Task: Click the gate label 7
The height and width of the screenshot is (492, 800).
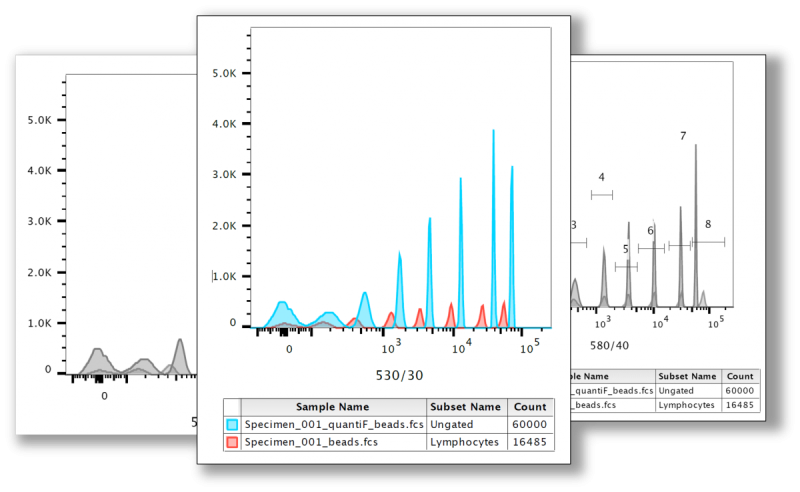Action: (683, 136)
